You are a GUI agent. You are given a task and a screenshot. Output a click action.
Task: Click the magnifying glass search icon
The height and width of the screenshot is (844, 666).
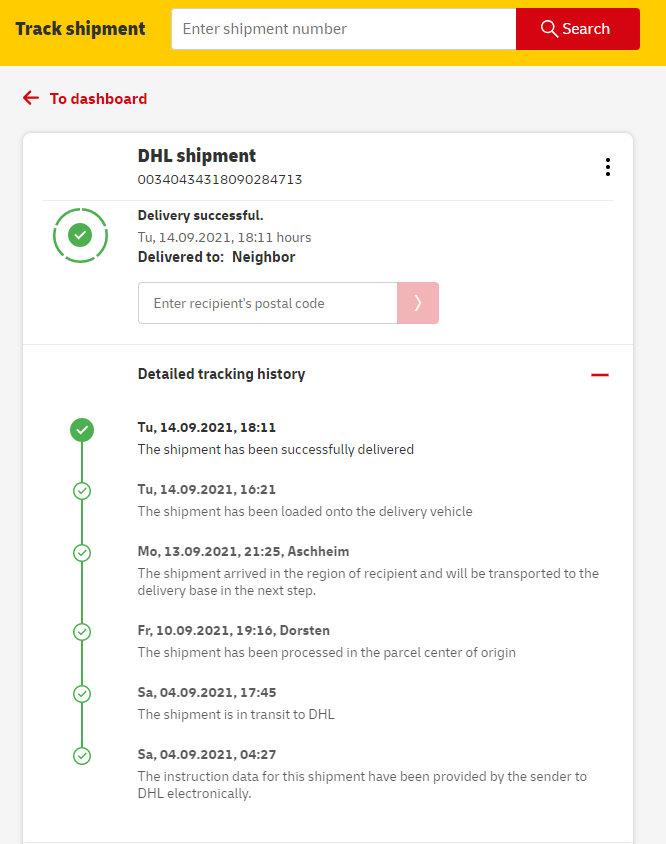coord(549,29)
